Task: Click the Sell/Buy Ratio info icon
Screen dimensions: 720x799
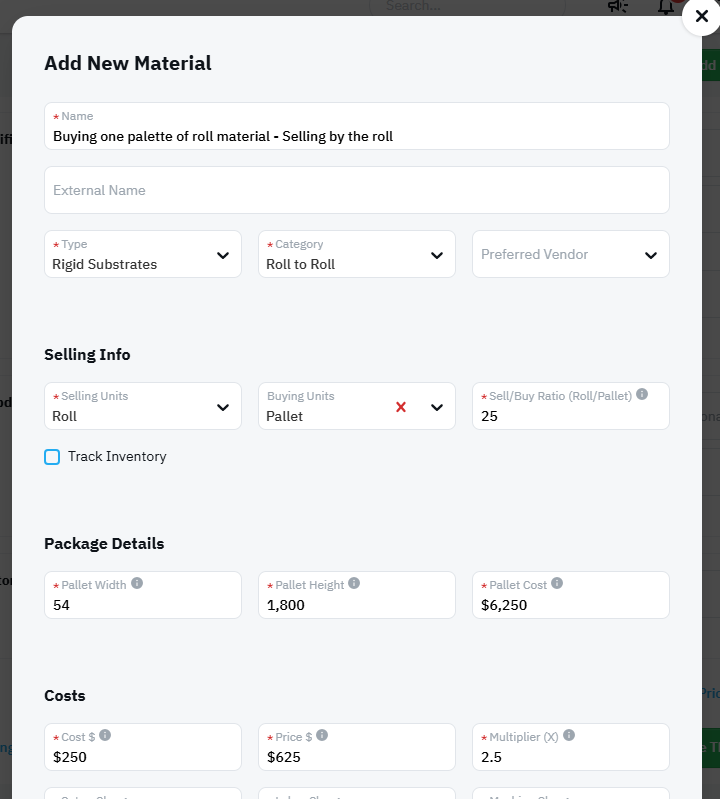Action: (x=642, y=394)
